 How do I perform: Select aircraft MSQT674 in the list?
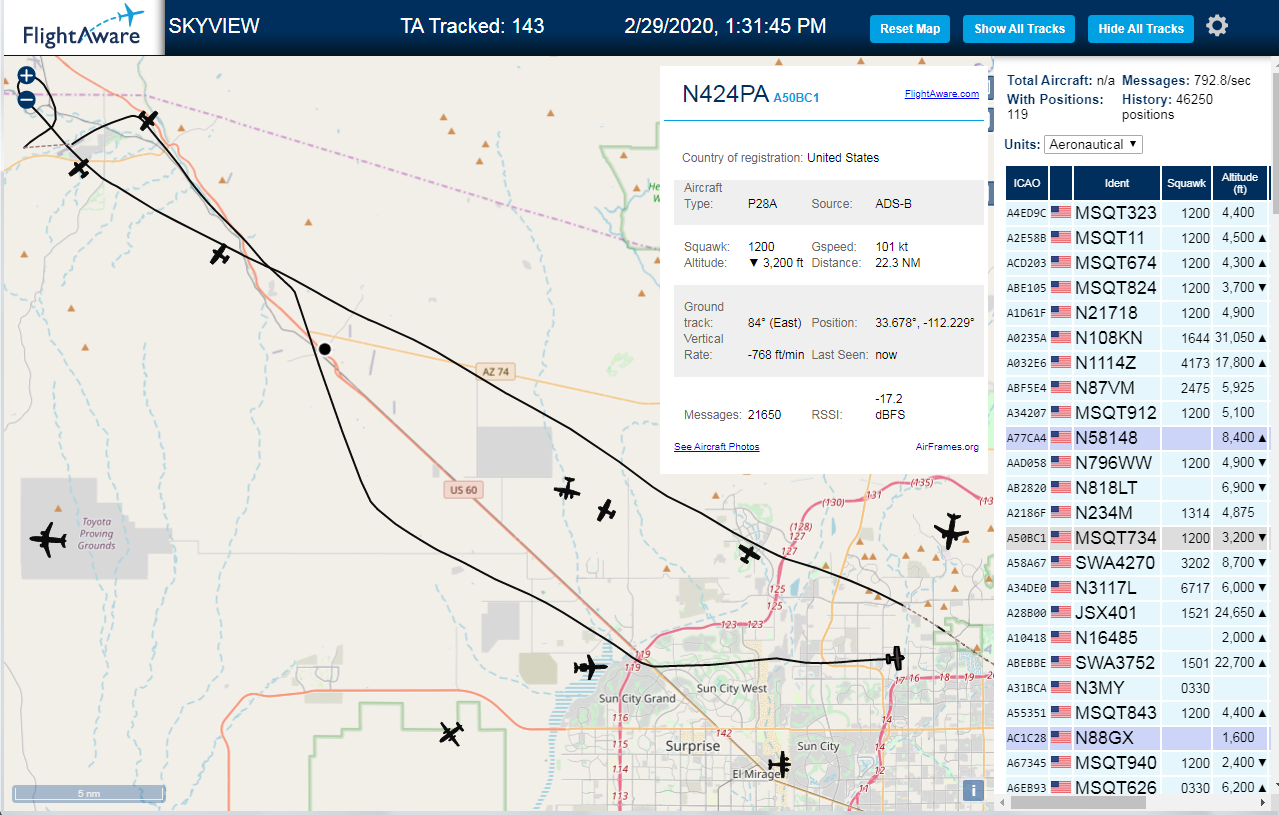[1137, 263]
